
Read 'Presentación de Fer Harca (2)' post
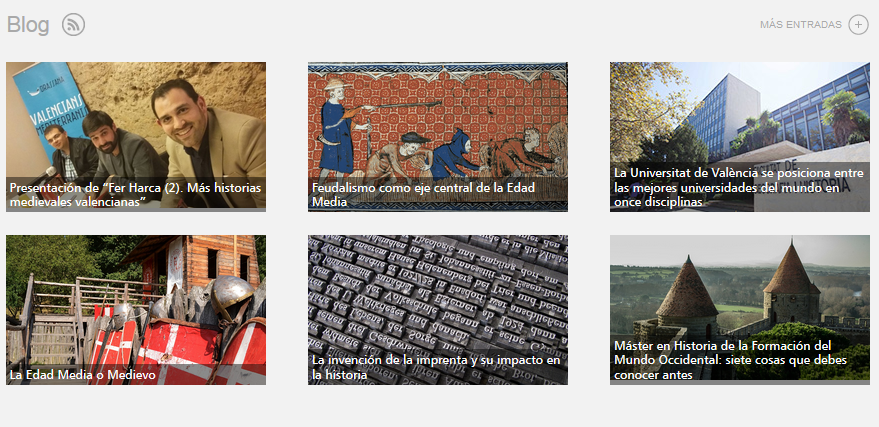[136, 194]
